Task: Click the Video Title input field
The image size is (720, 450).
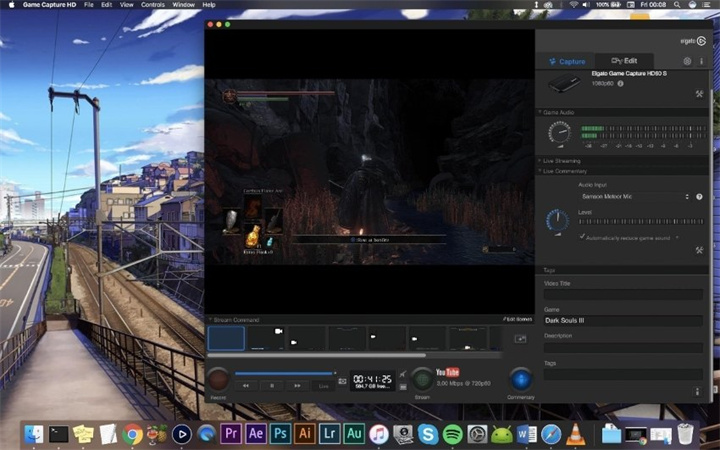Action: coord(623,294)
